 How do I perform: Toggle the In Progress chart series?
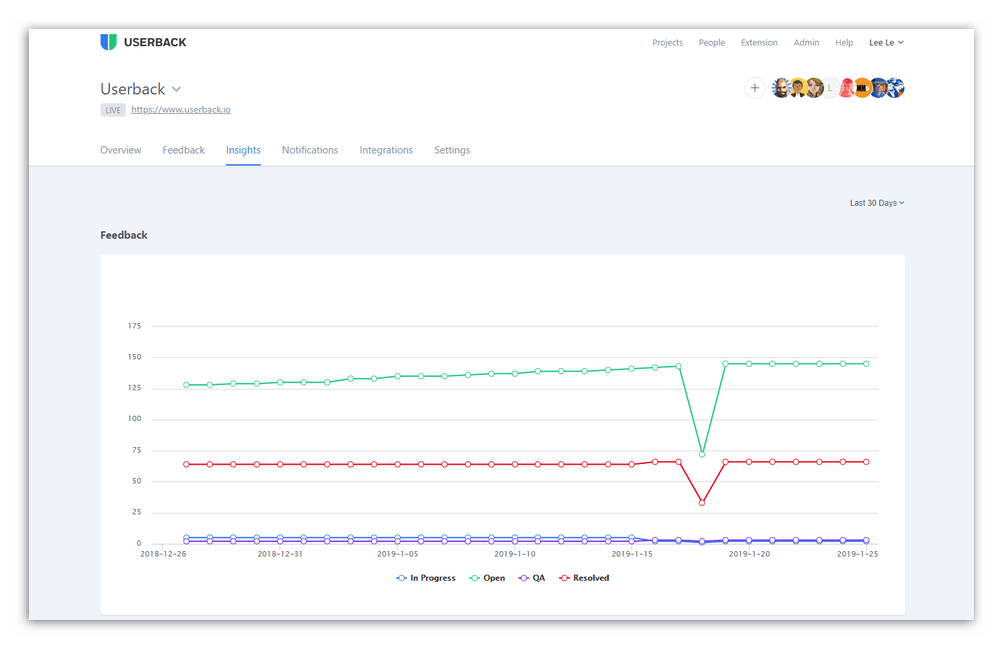pyautogui.click(x=426, y=577)
